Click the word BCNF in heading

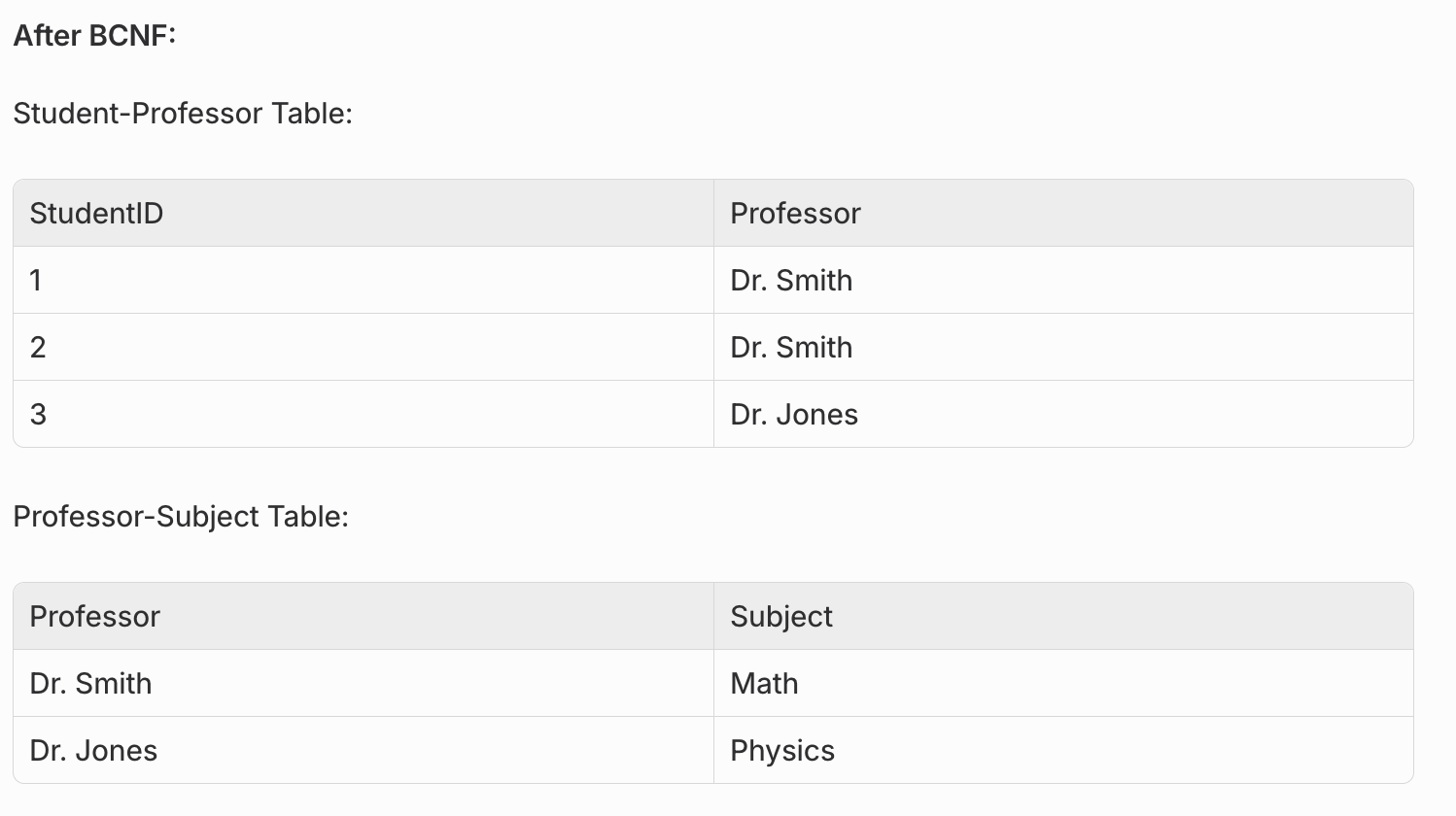click(131, 36)
